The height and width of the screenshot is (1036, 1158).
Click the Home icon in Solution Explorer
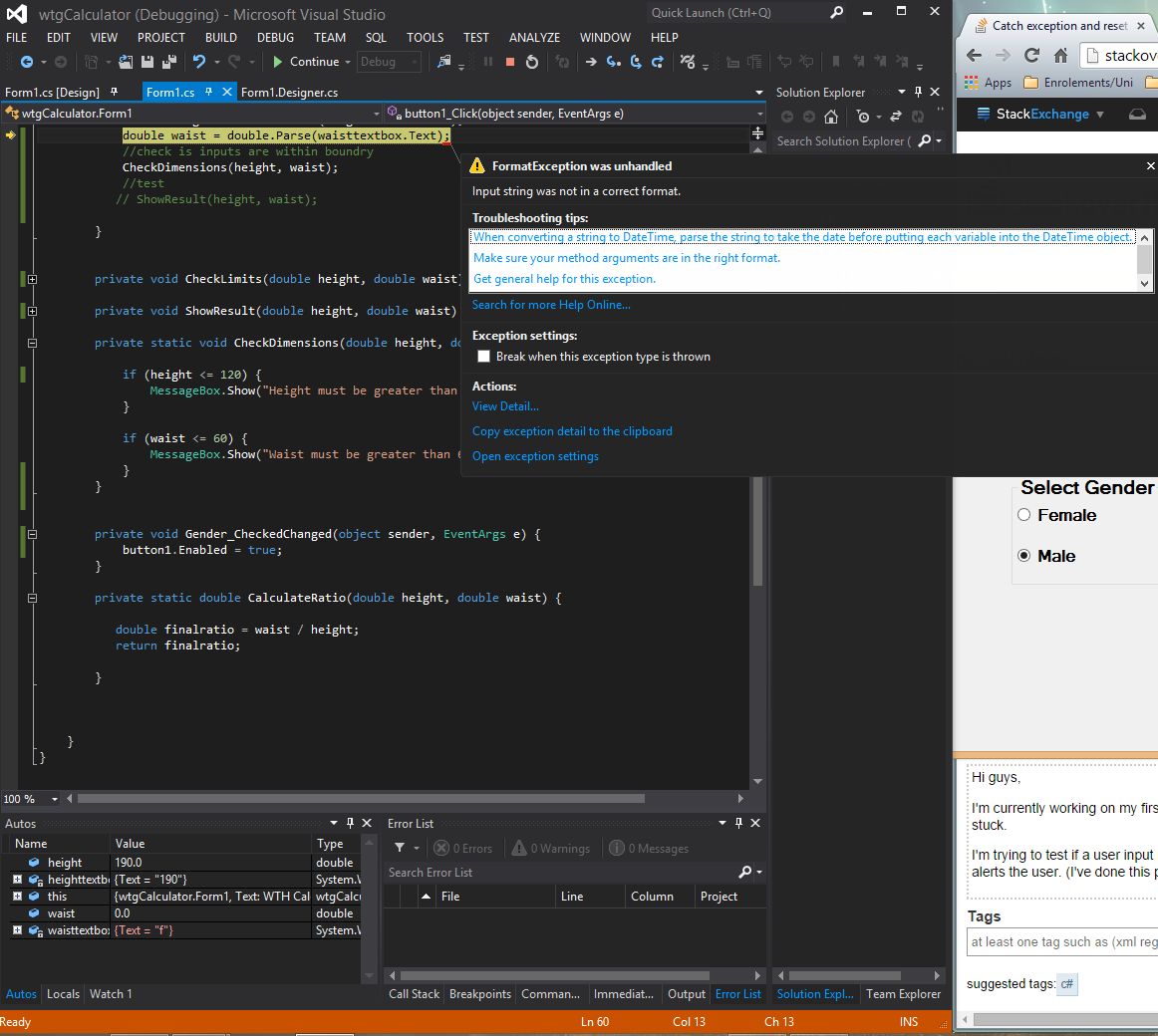click(831, 117)
